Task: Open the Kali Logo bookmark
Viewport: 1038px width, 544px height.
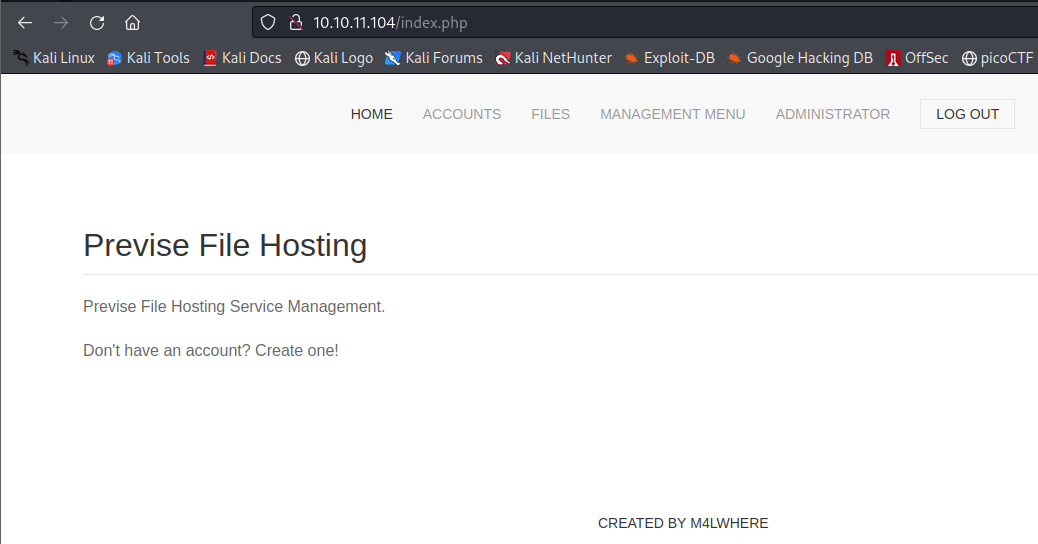Action: (334, 58)
